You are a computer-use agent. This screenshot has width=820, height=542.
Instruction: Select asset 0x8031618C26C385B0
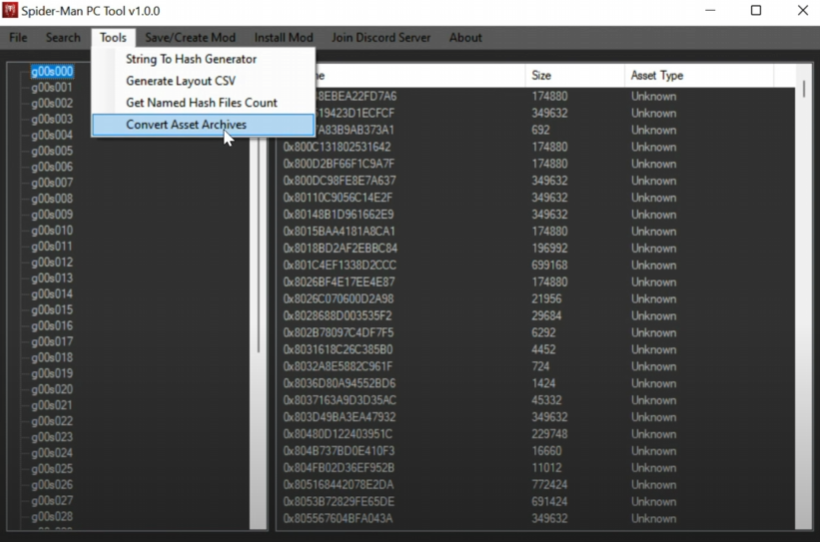[x=338, y=349]
